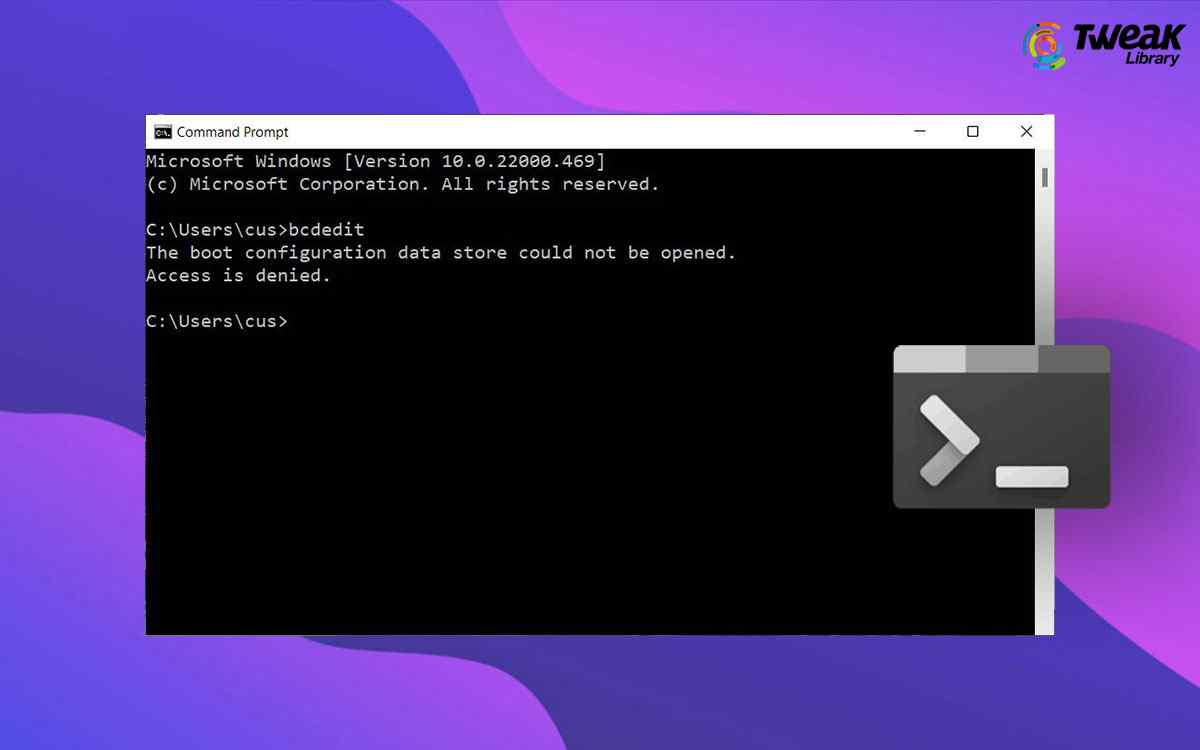Click the Command Prompt icon in the title bar
1200x750 pixels.
click(x=163, y=131)
